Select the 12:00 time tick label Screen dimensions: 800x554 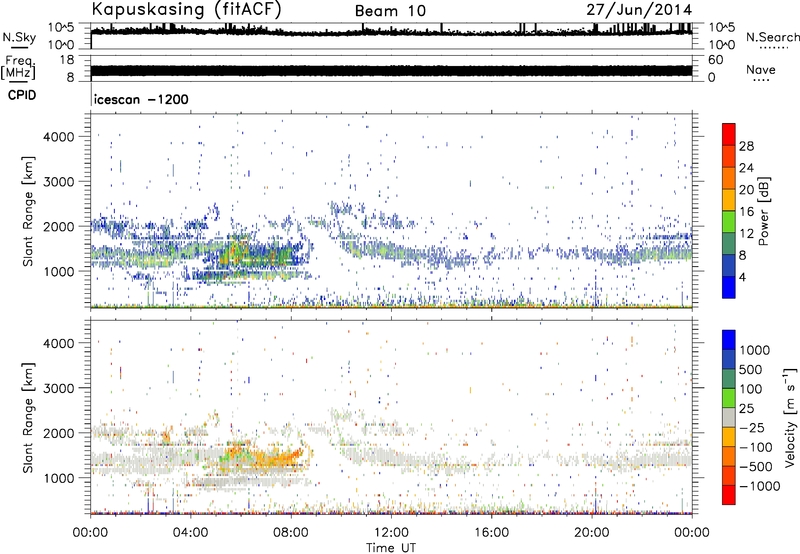pyautogui.click(x=391, y=533)
